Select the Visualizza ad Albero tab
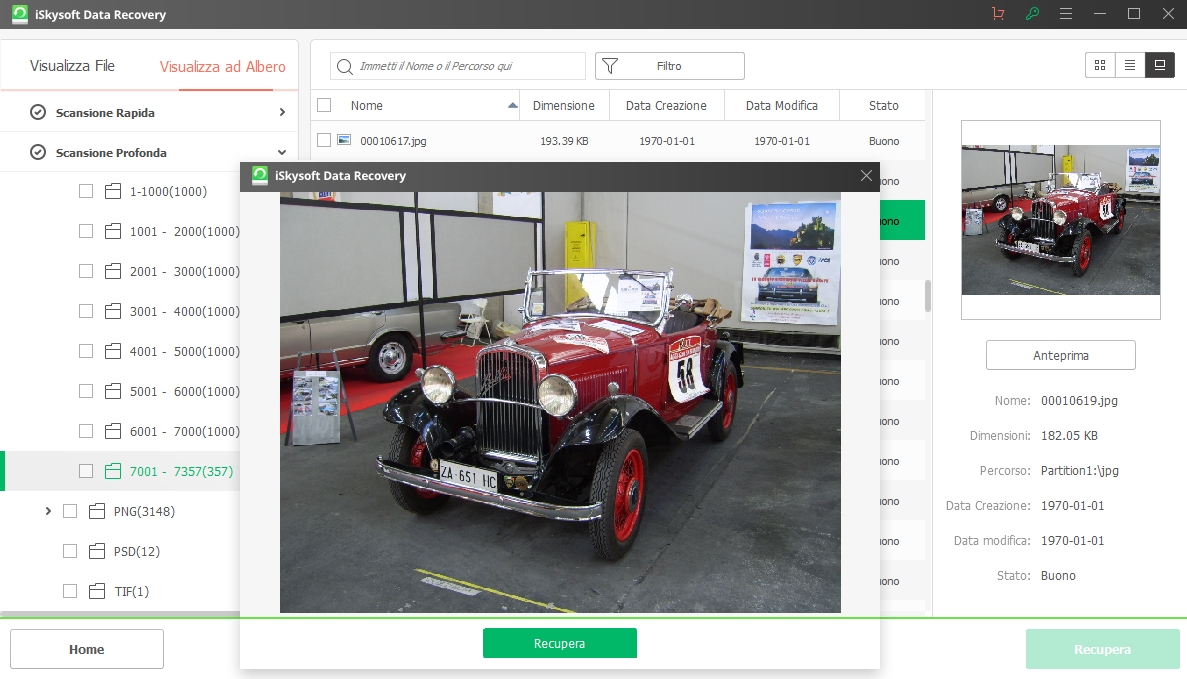Viewport: 1187px width, 679px height. pos(223,67)
